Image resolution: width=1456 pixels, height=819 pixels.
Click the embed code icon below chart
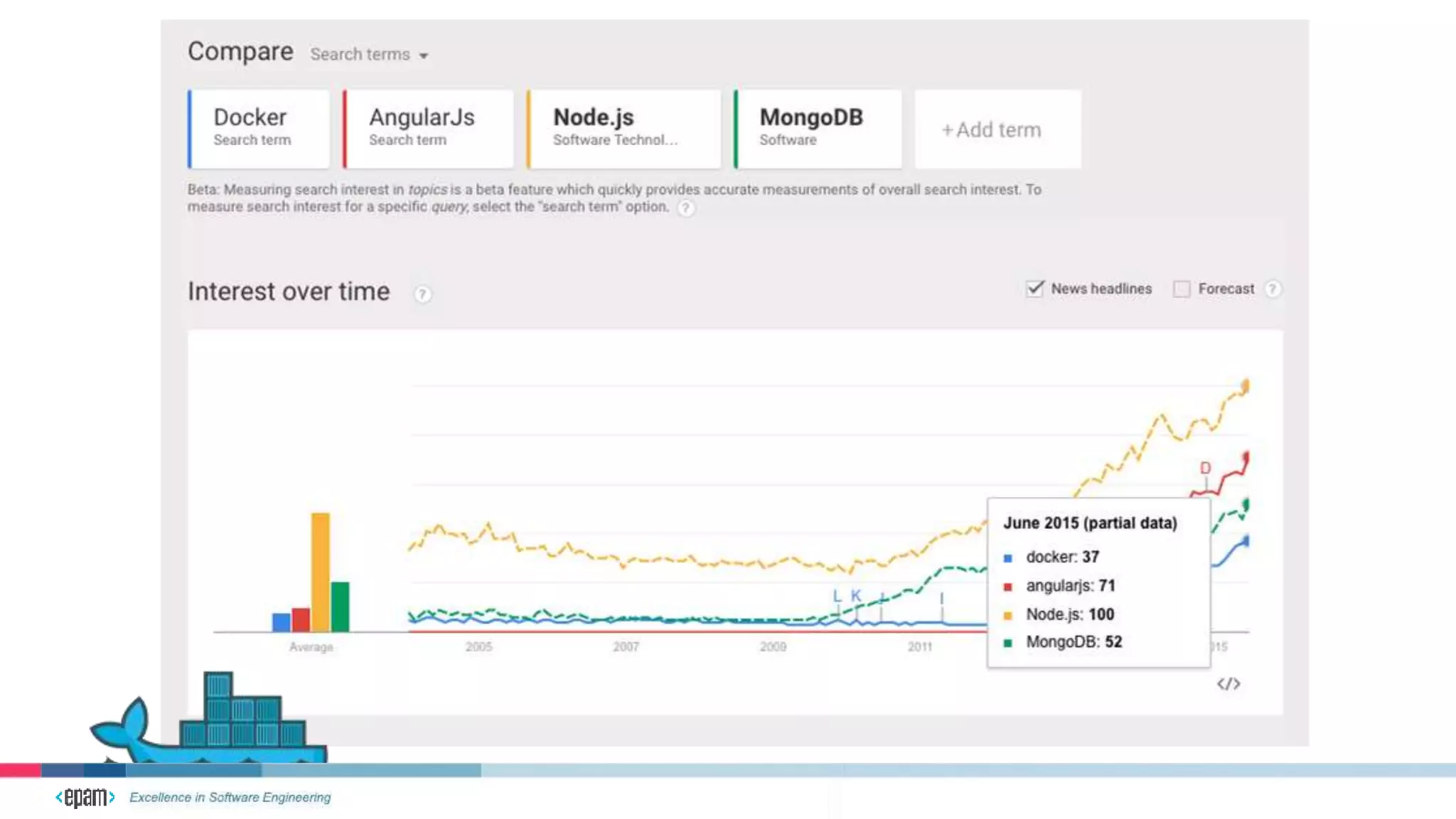pos(1228,684)
